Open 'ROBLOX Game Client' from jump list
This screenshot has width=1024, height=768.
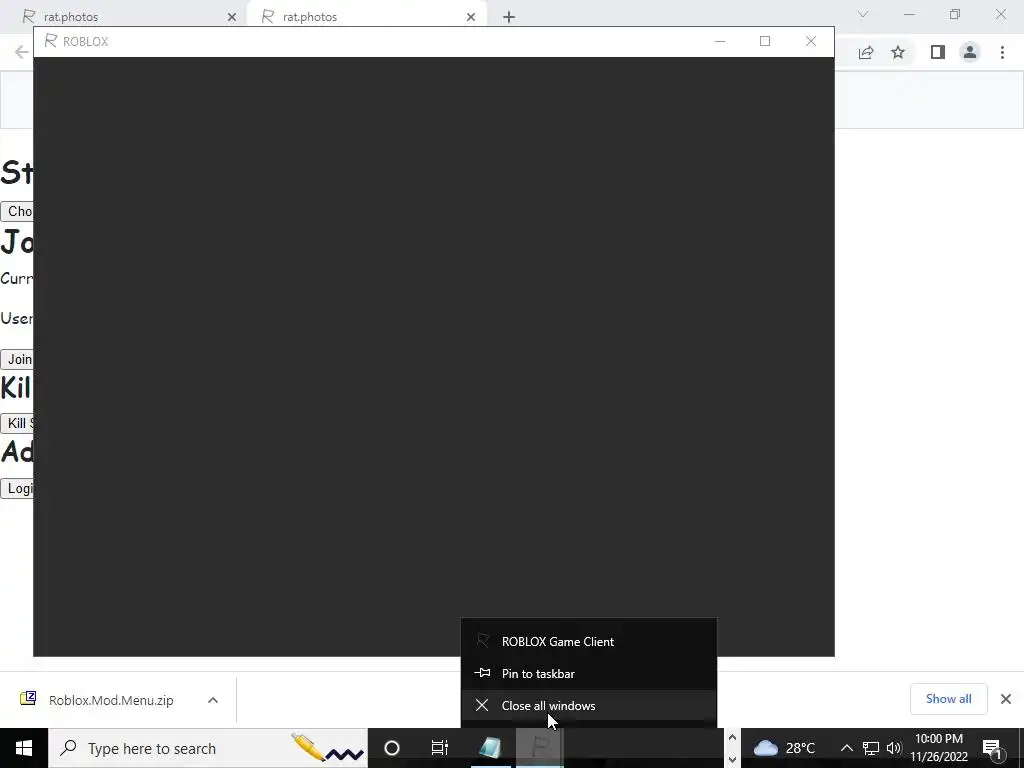pyautogui.click(x=588, y=641)
